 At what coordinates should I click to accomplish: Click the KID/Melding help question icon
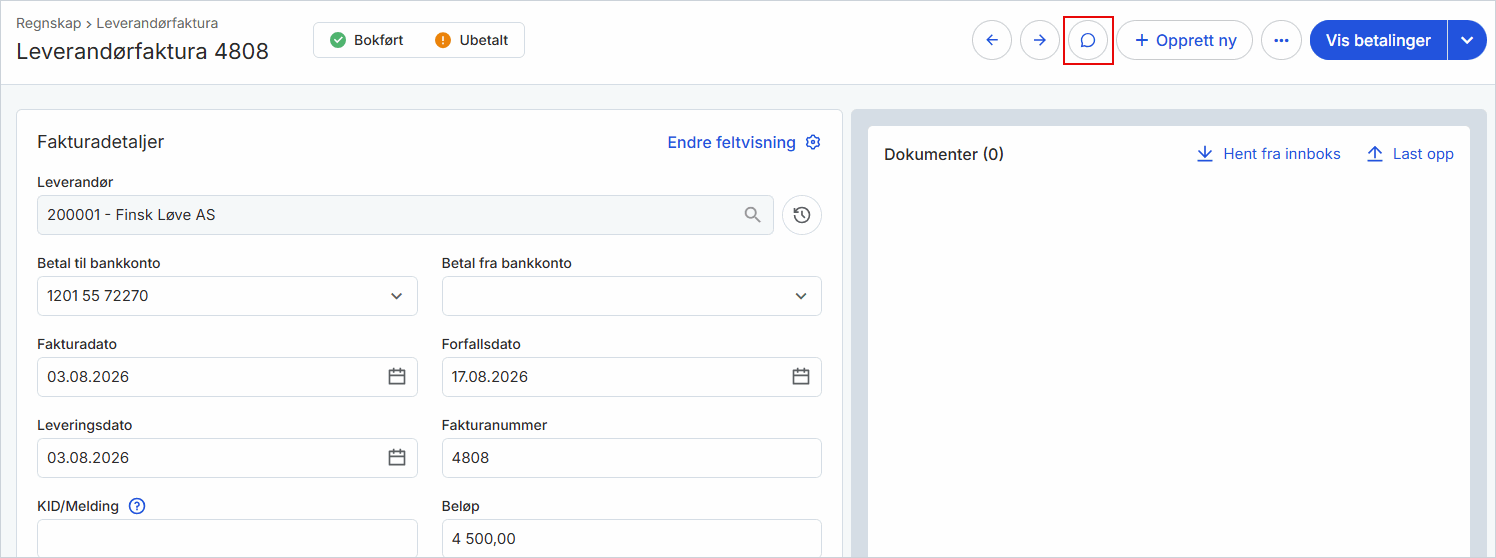tap(138, 506)
